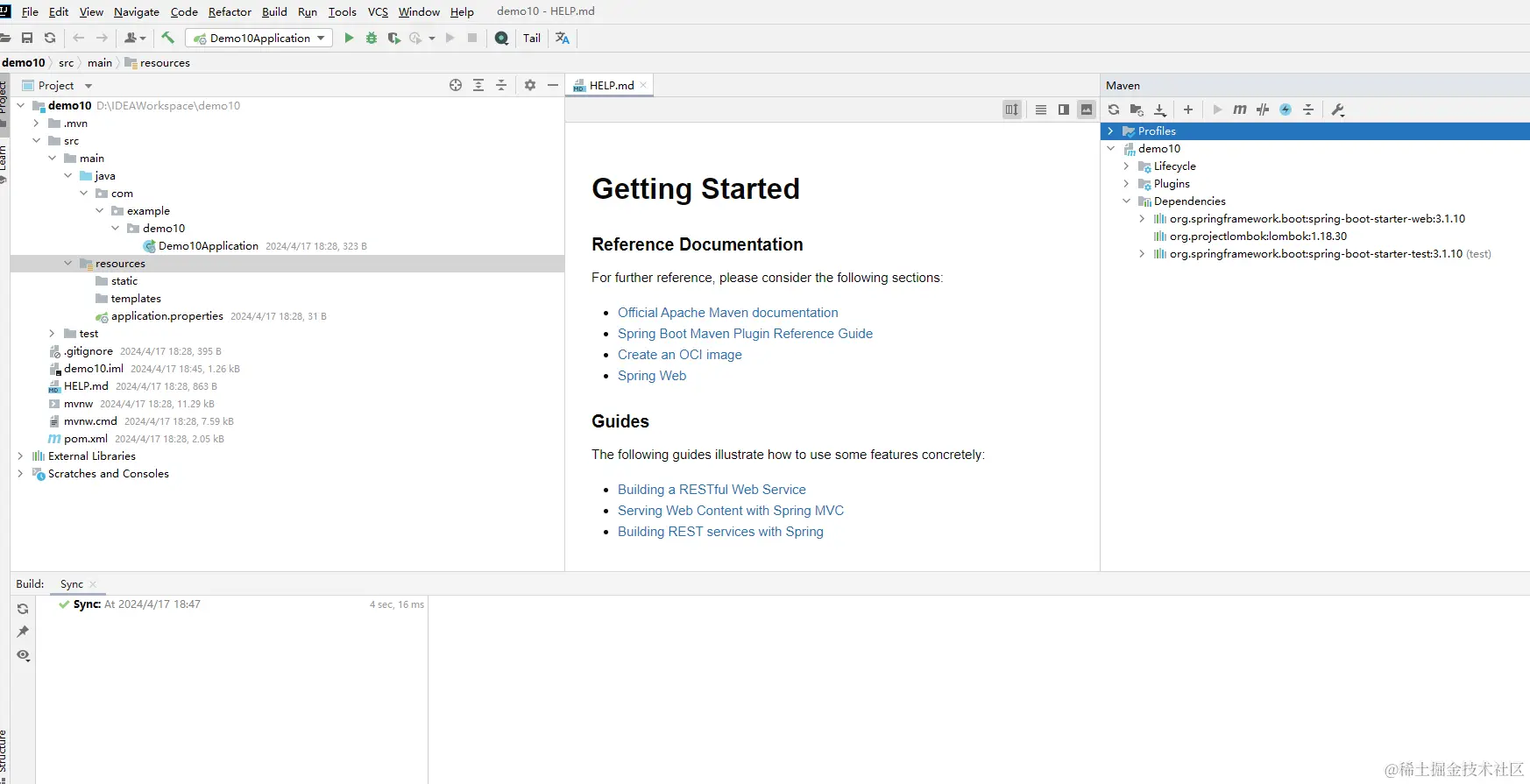
Task: Expand the .mvn folder
Action: (x=36, y=124)
